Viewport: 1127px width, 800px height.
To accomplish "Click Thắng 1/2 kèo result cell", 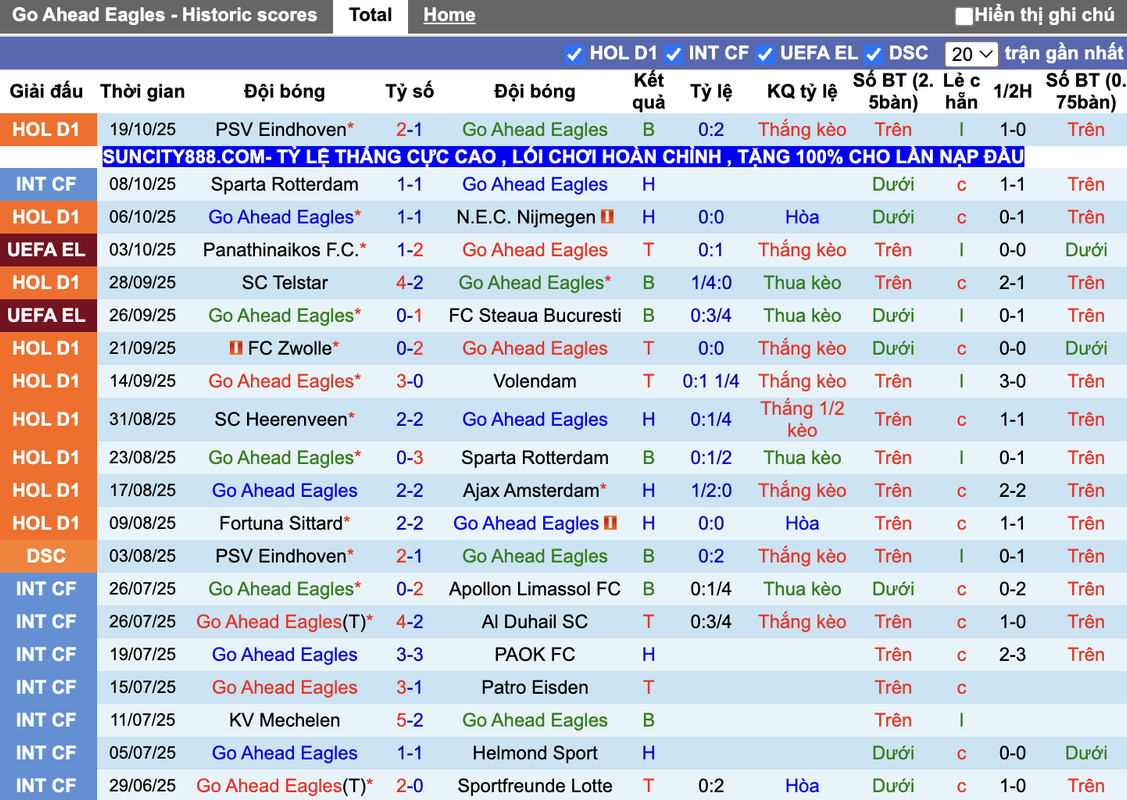I will click(x=802, y=419).
